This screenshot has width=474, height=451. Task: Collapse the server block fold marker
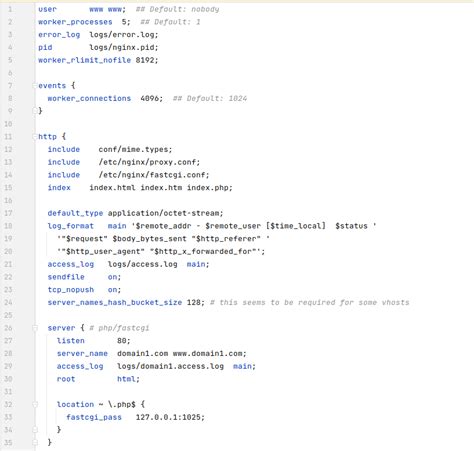click(x=35, y=328)
